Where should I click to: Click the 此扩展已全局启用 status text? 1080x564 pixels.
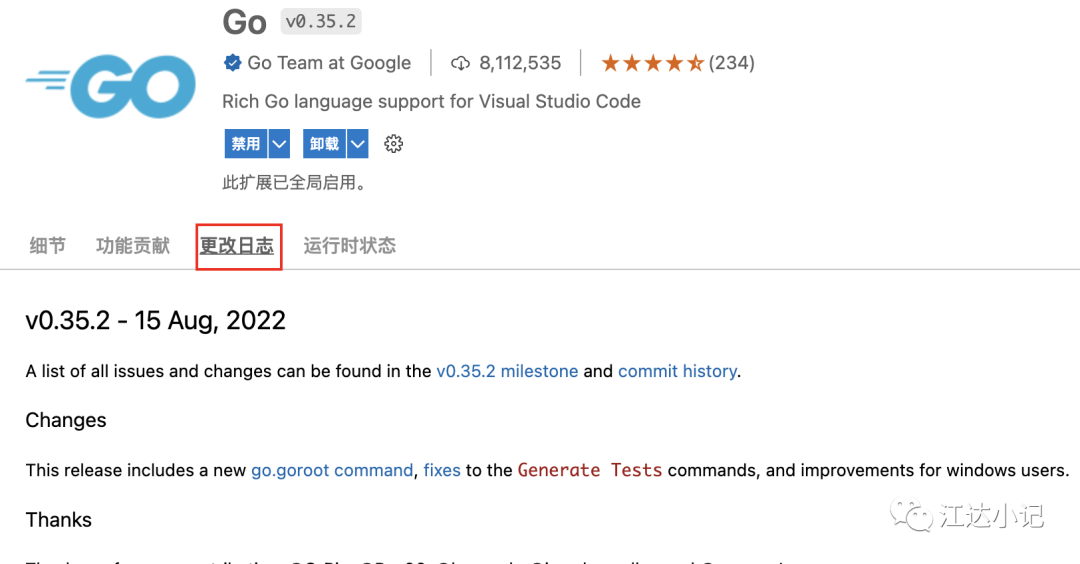pos(294,182)
